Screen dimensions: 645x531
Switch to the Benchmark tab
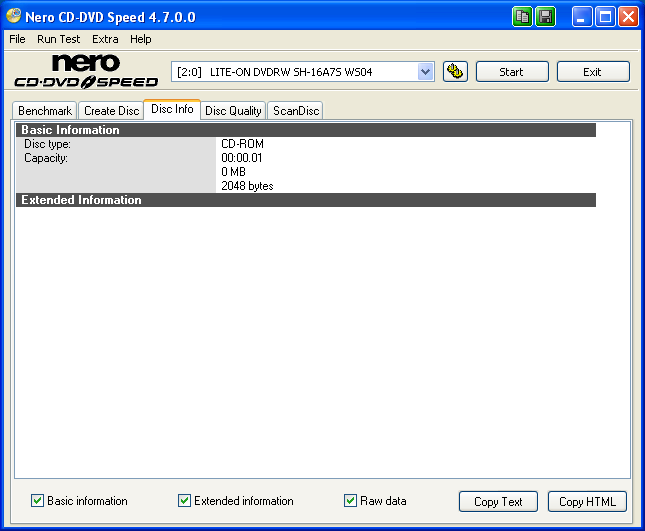(45, 111)
